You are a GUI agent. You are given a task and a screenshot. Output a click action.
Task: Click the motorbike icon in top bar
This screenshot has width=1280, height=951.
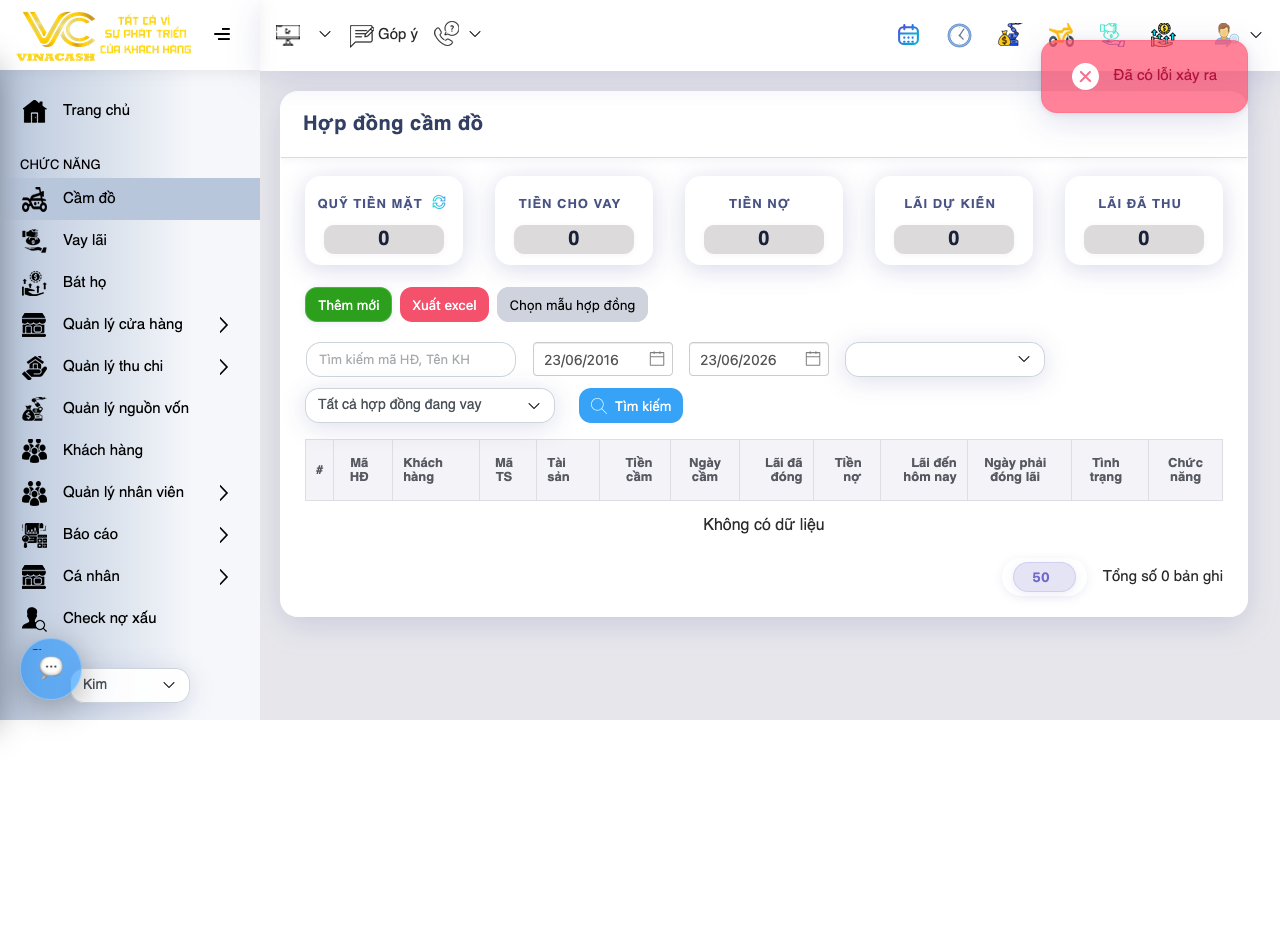tap(1061, 35)
